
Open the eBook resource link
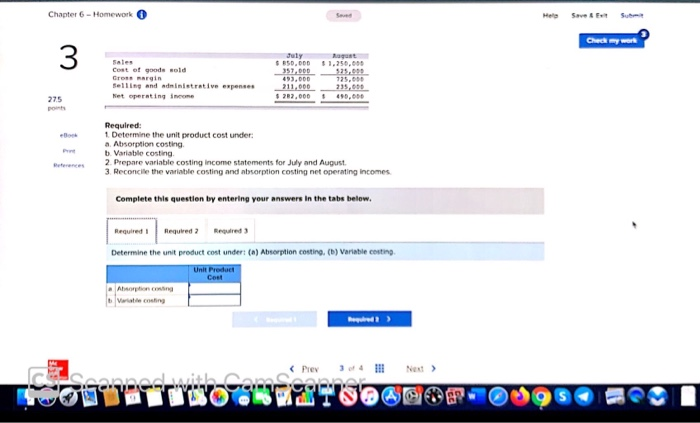click(x=69, y=135)
